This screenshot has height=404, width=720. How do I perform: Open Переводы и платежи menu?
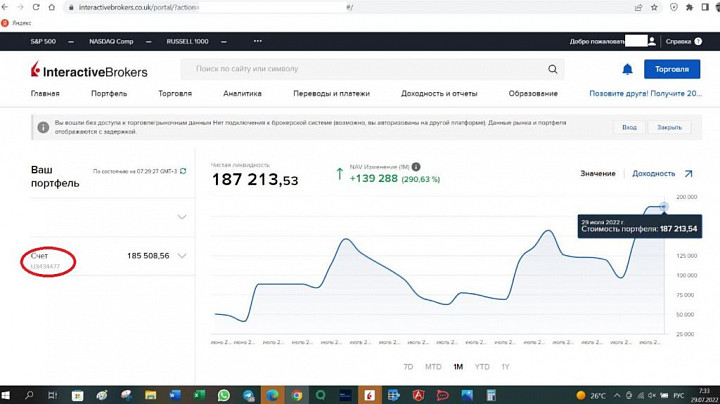click(331, 93)
